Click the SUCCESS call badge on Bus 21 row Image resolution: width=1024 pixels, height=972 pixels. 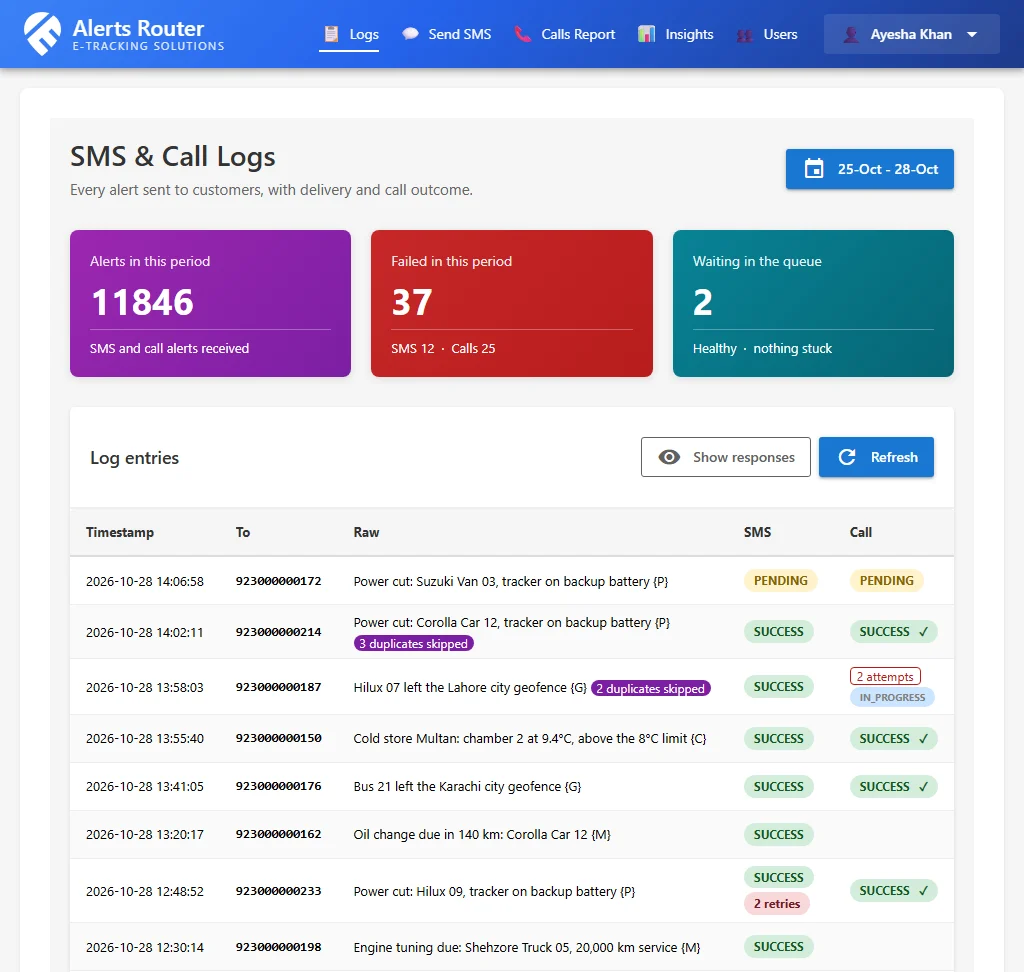[x=893, y=786]
